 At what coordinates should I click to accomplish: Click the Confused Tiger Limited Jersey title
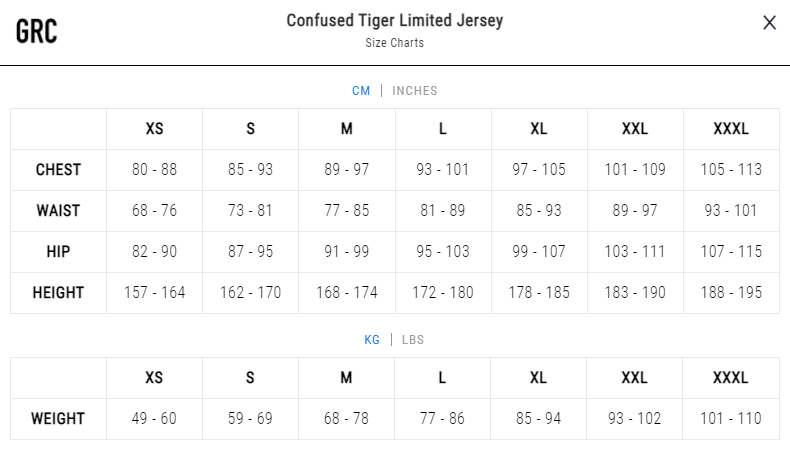(395, 21)
